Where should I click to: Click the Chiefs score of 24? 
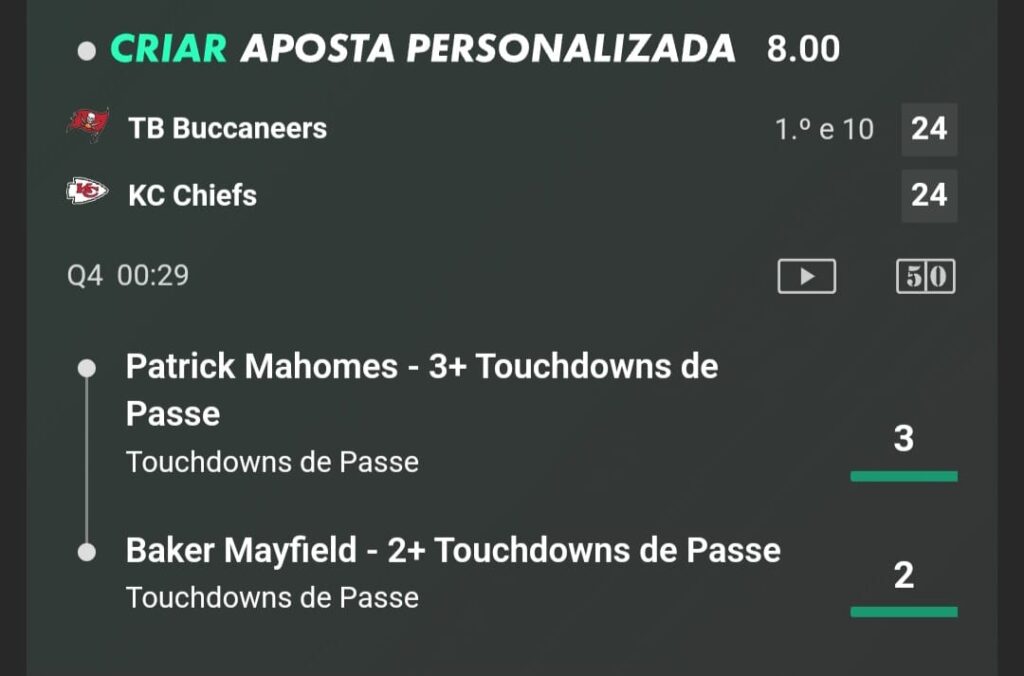(929, 196)
